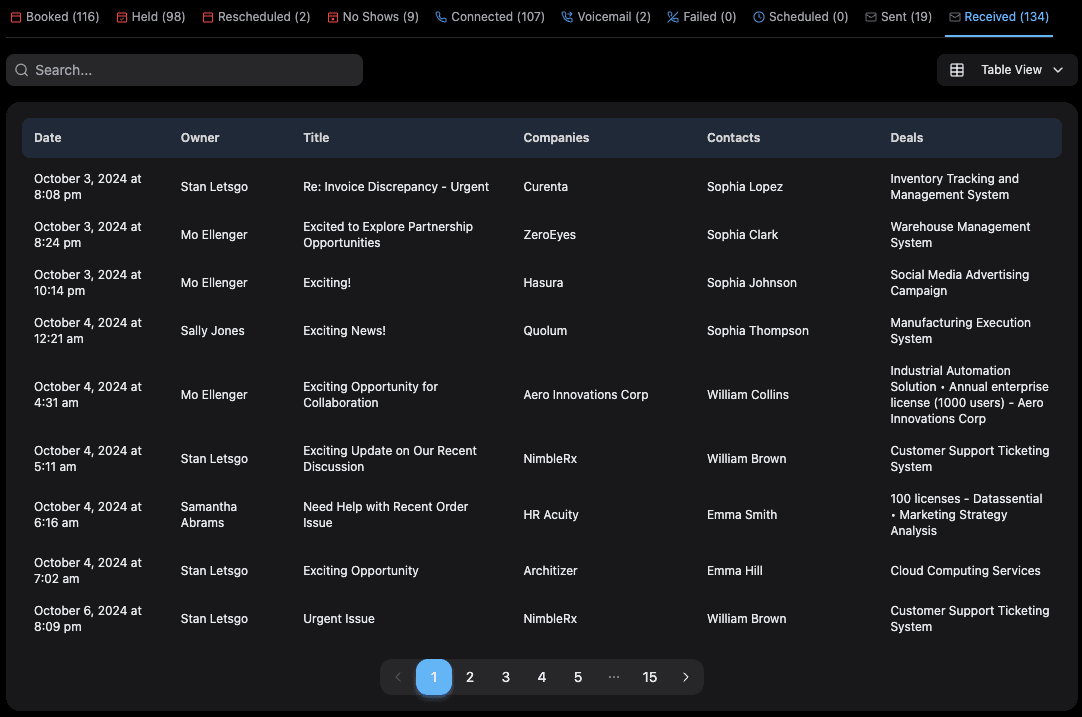The image size is (1082, 717).
Task: Click the 'Urgent Issue' email title
Action: click(339, 619)
